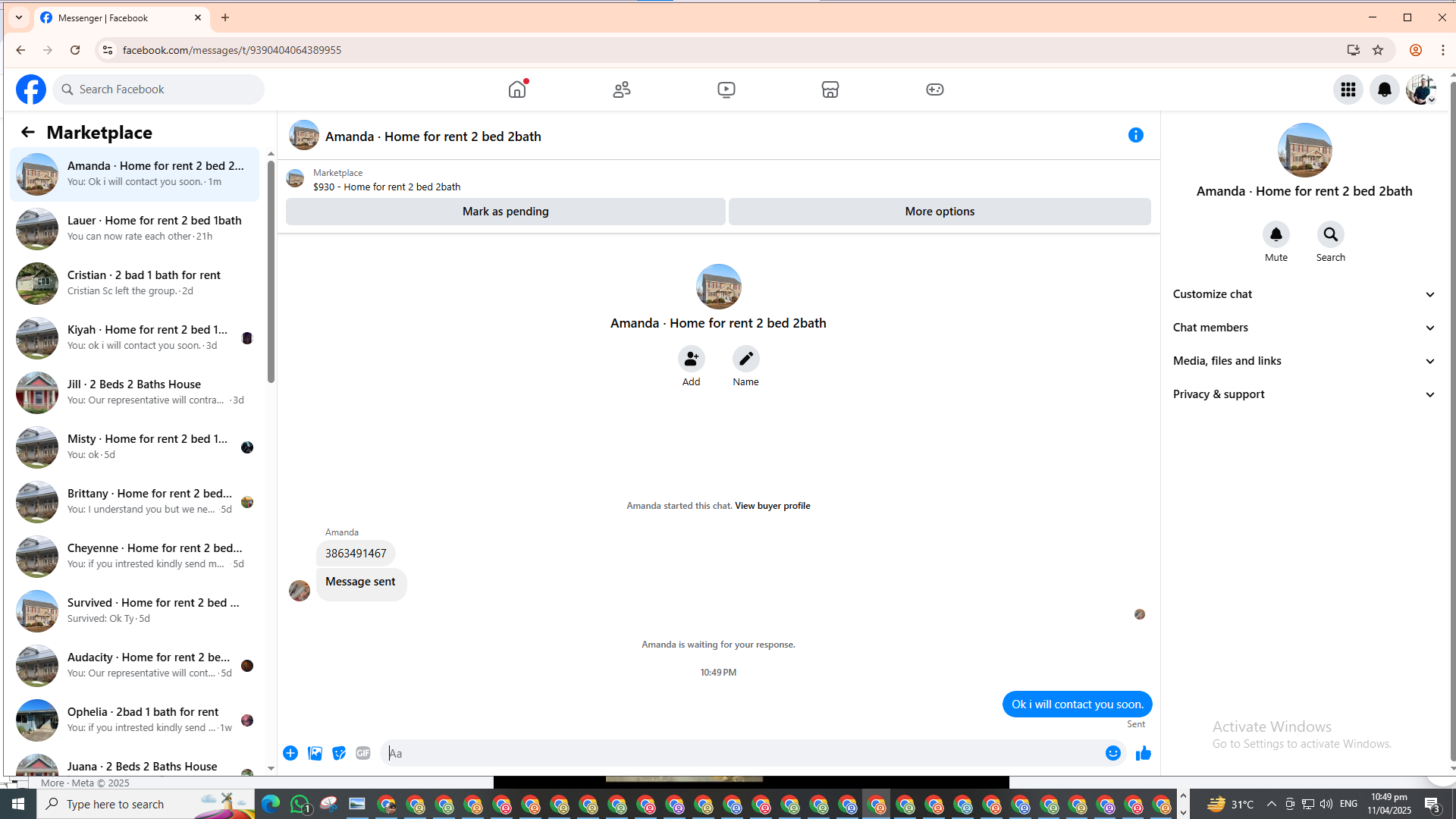The image size is (1456, 819).
Task: Expand the Privacy & support section
Action: 1304,394
